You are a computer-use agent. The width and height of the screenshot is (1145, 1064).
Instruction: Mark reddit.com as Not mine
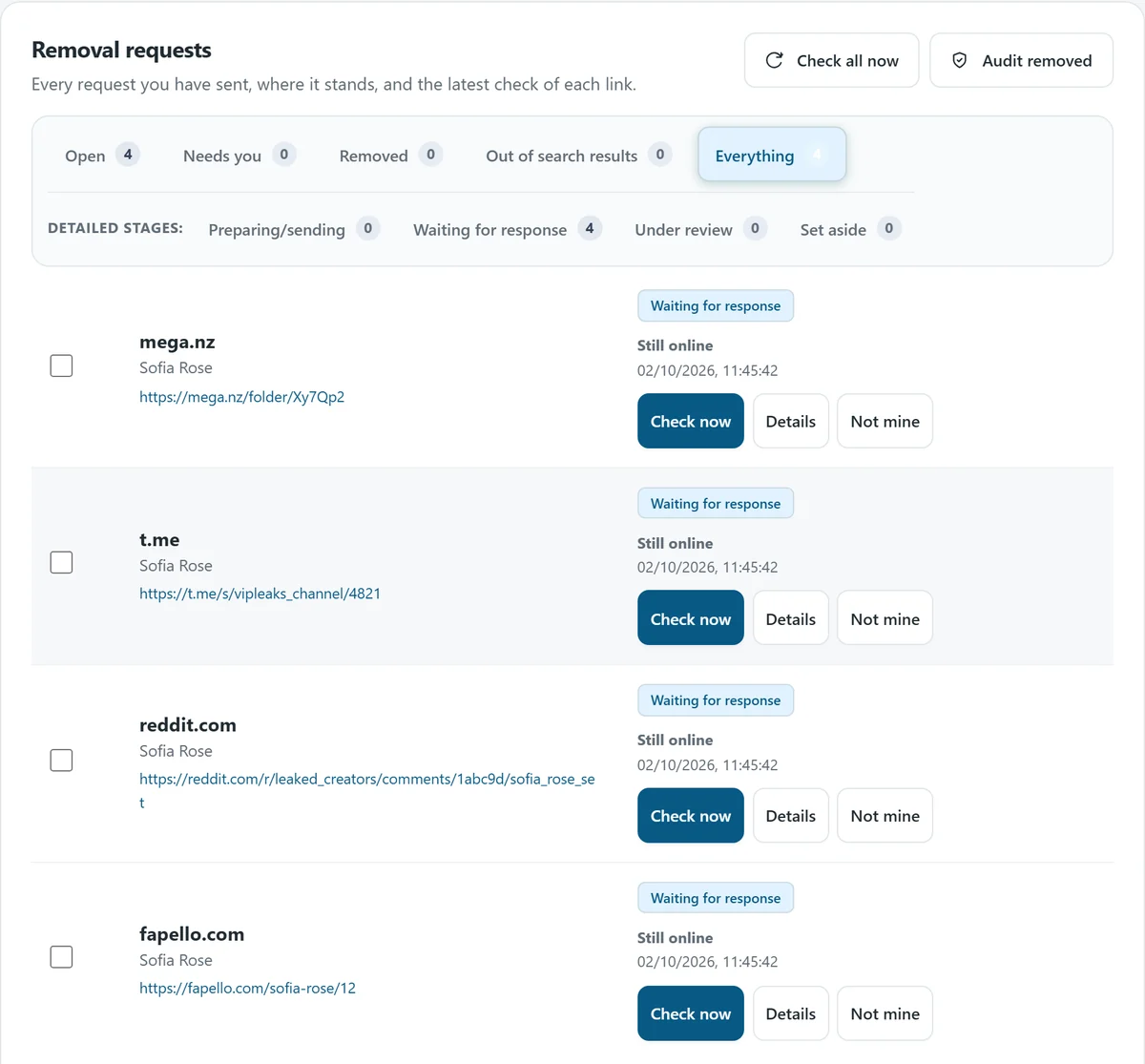point(885,816)
